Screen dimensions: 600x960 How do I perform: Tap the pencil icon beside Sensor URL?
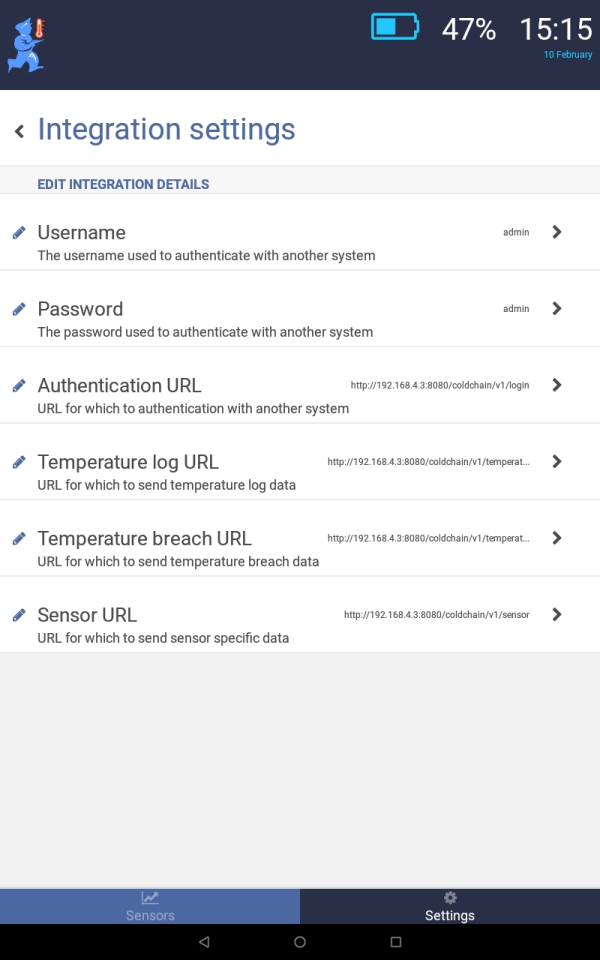[x=19, y=615]
